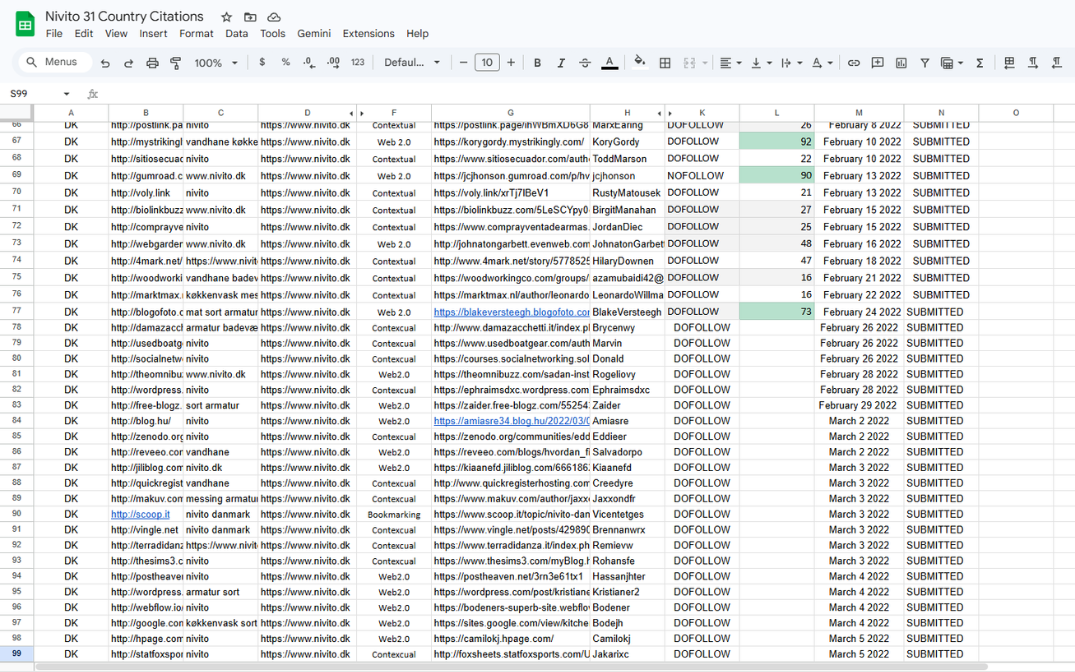The width and height of the screenshot is (1075, 672).
Task: Open the Default font family dropdown
Action: [x=412, y=63]
